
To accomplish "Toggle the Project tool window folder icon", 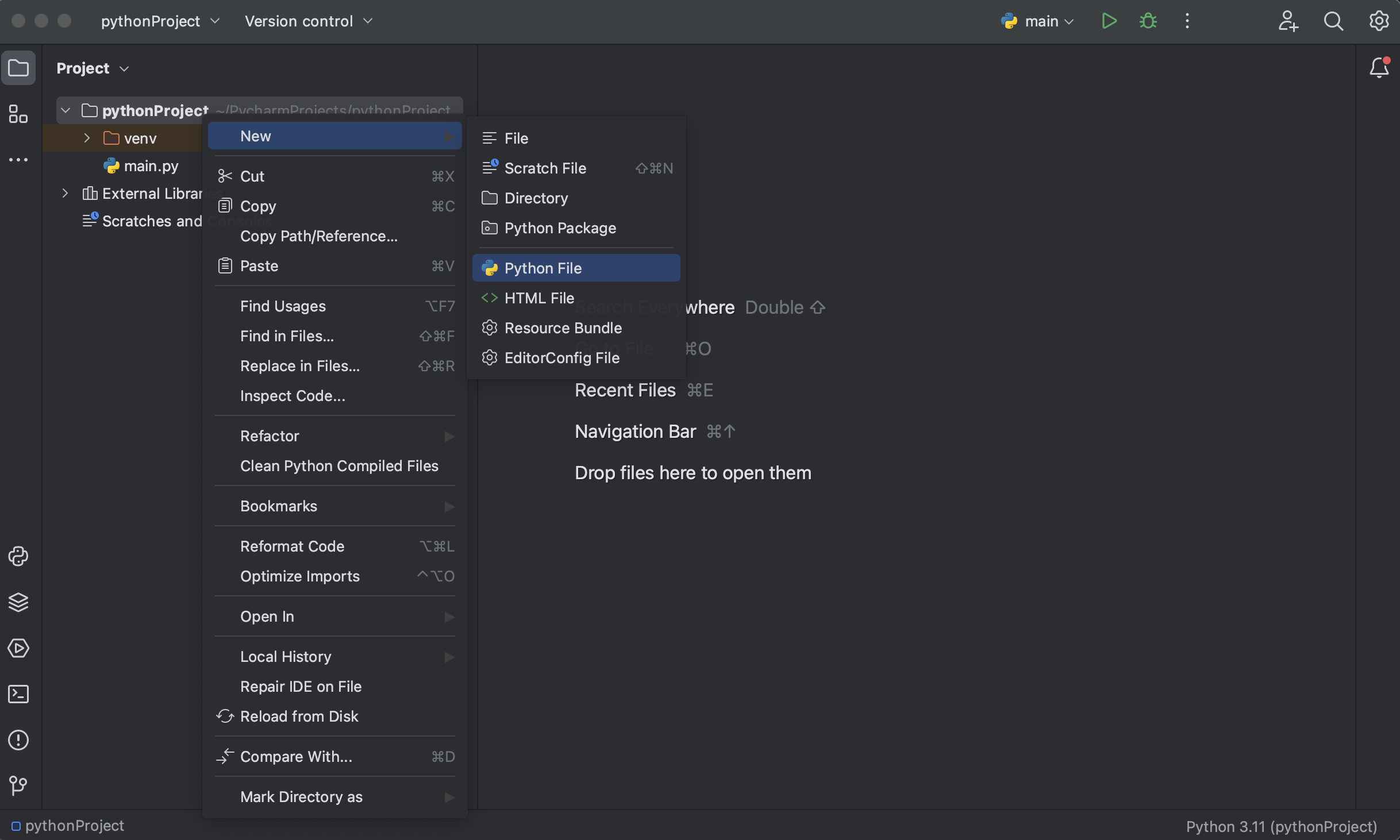I will pos(18,68).
